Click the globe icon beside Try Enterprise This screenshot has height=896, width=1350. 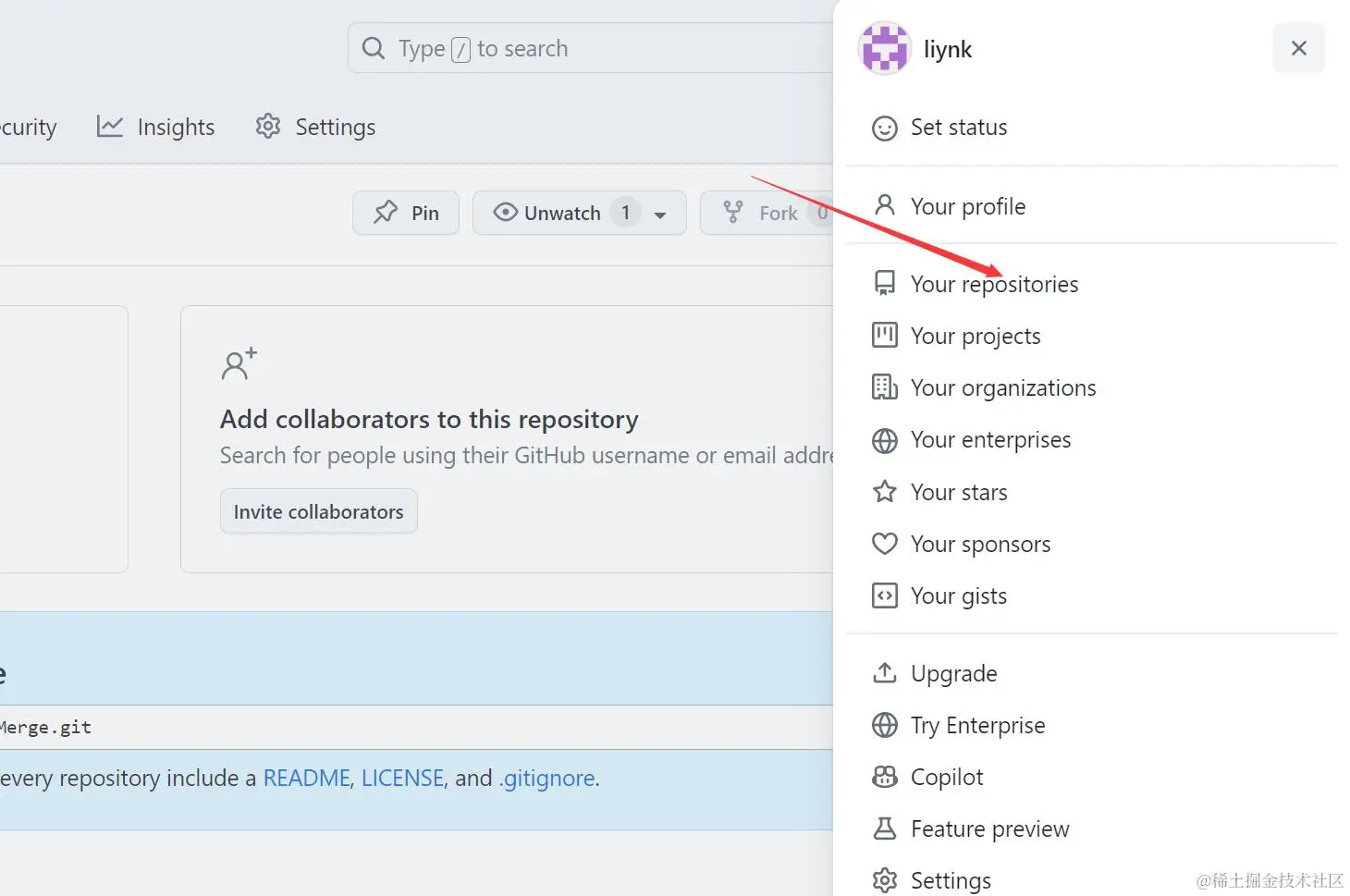coord(884,725)
